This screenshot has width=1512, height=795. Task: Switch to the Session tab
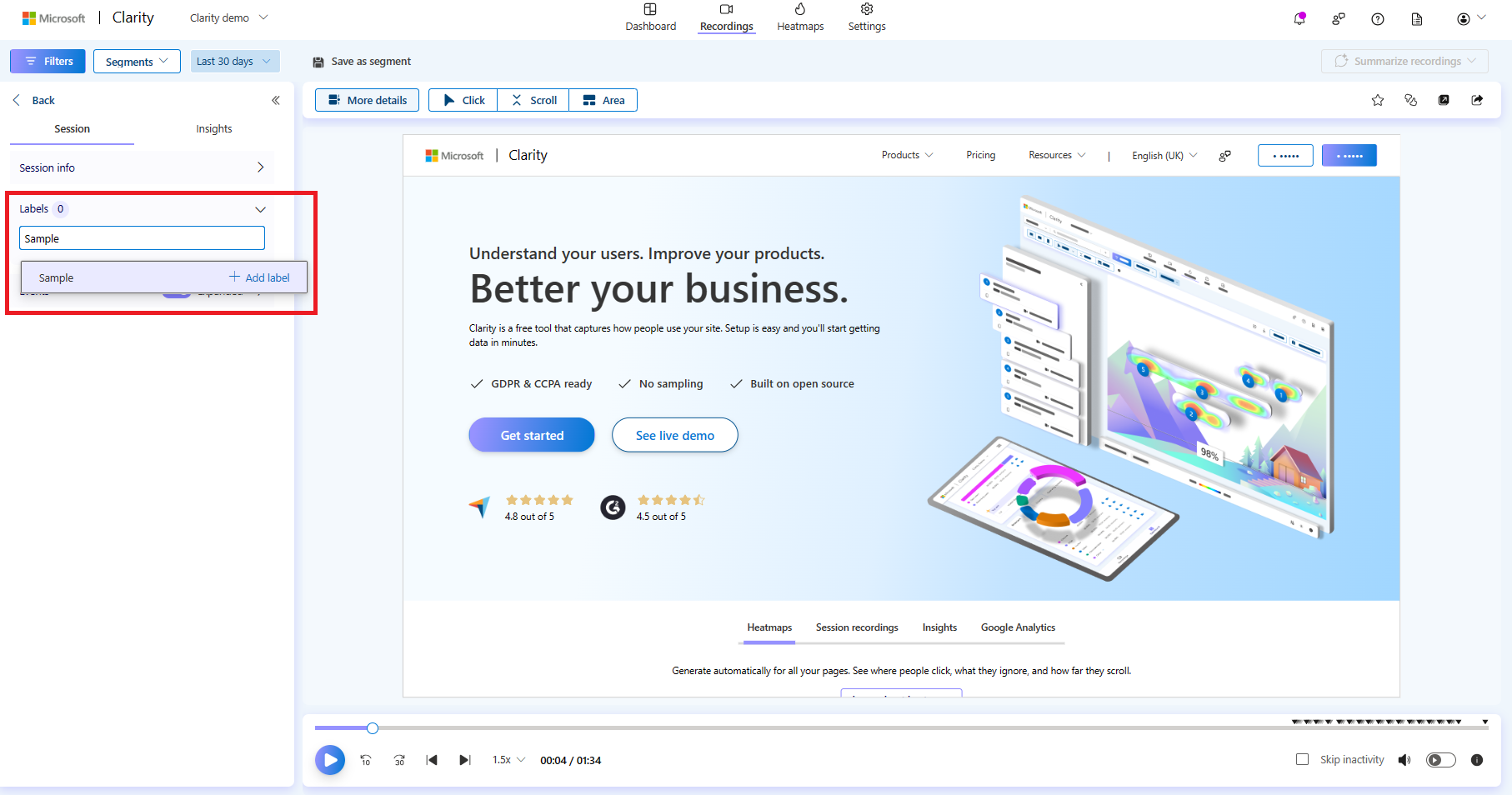(x=73, y=129)
